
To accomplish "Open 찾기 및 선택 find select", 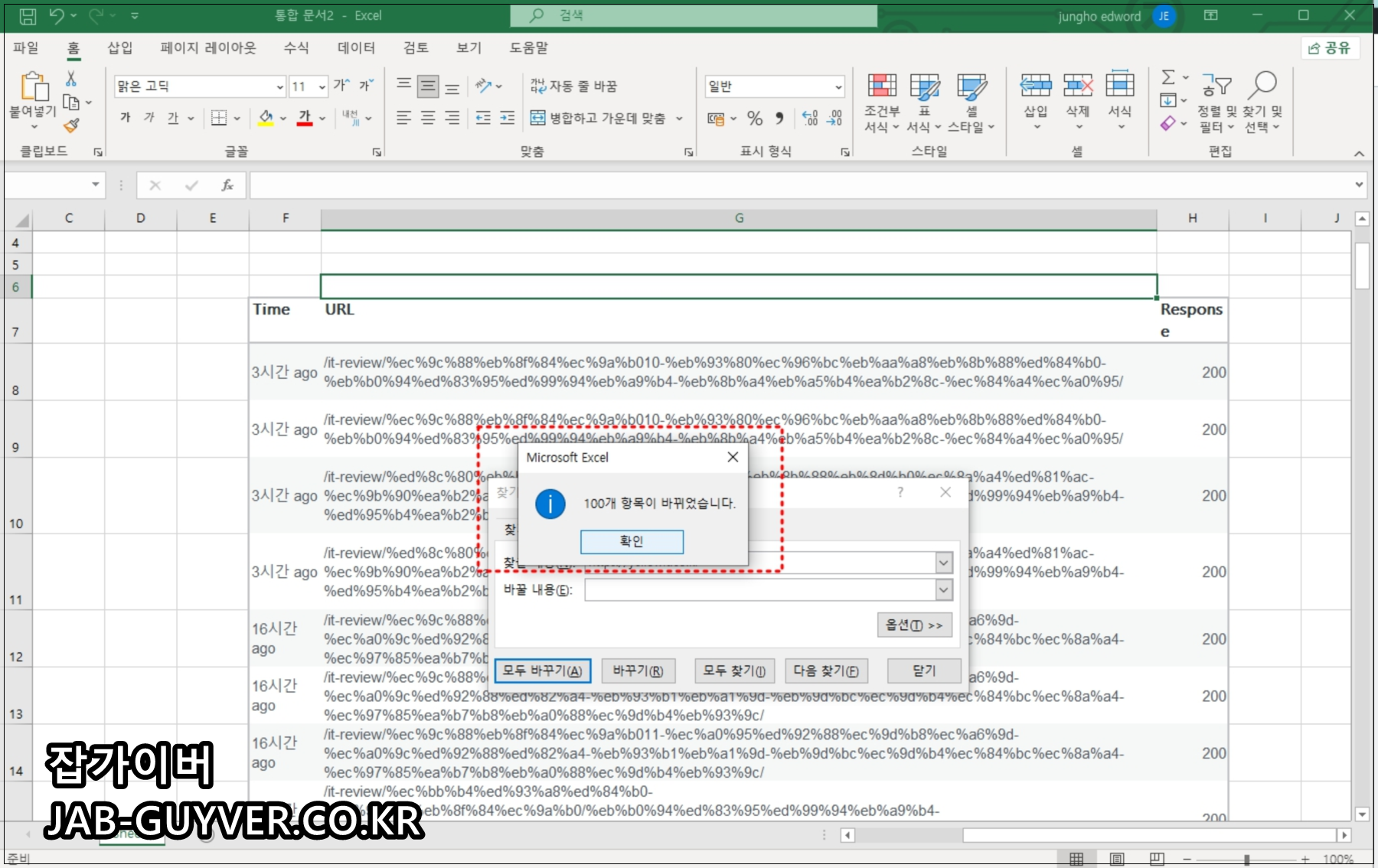I will (x=1262, y=102).
